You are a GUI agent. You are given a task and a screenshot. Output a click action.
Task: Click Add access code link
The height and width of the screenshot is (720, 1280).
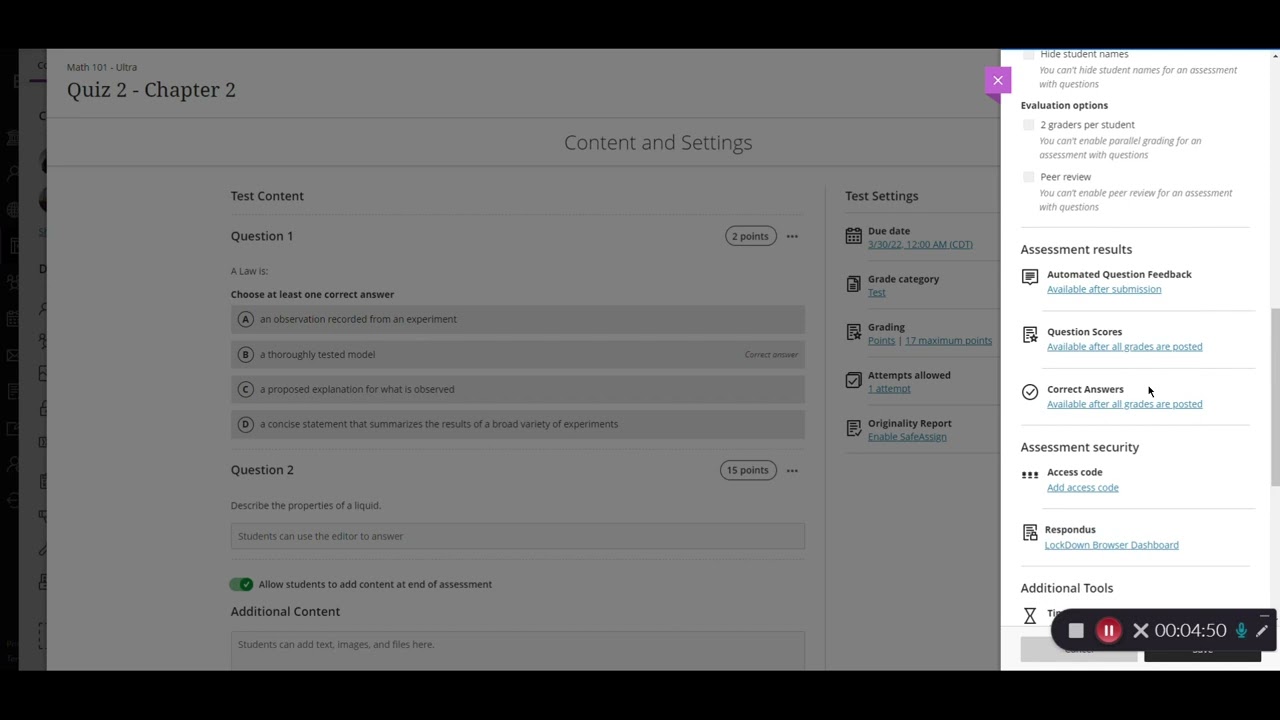point(1082,487)
